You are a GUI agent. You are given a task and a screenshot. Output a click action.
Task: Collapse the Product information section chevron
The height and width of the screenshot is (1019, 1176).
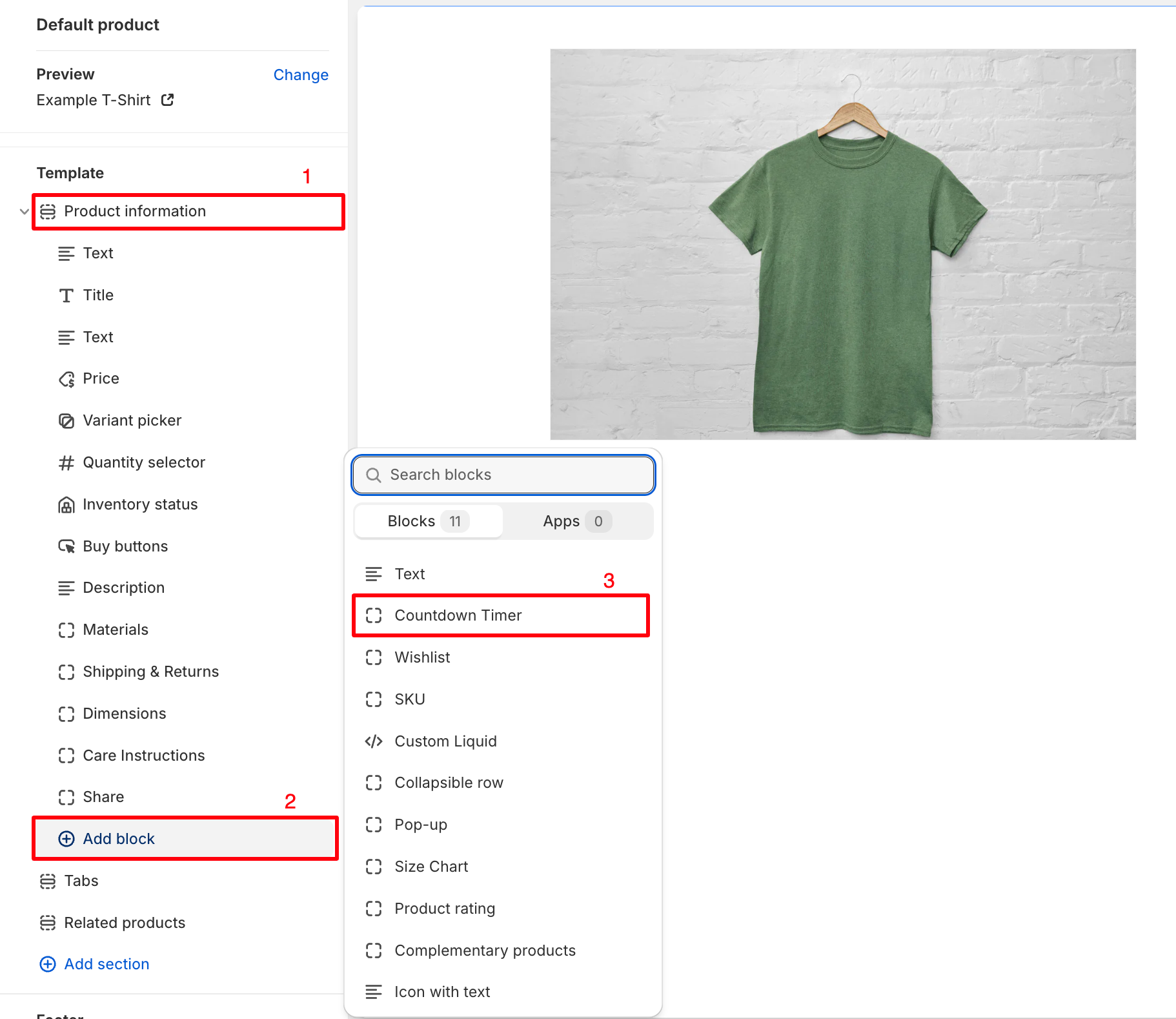[x=25, y=212]
